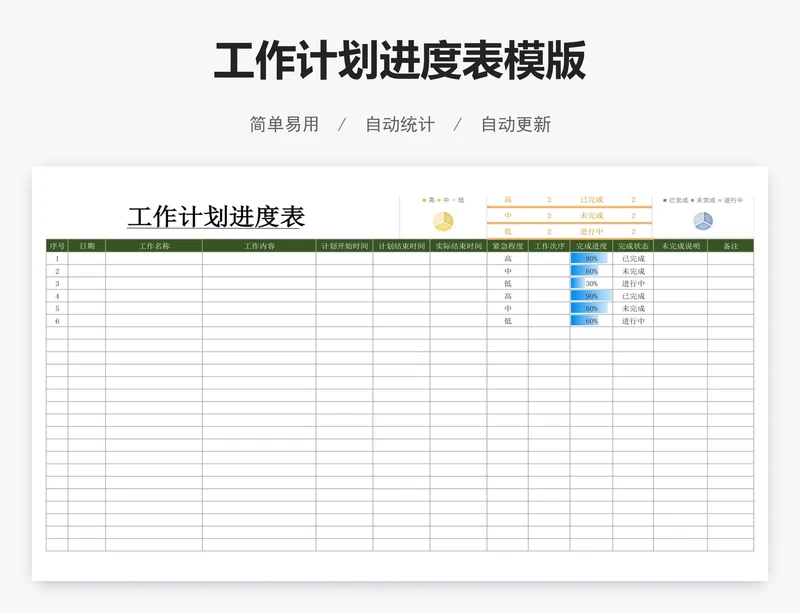Click sequence number cell 5

[57, 308]
